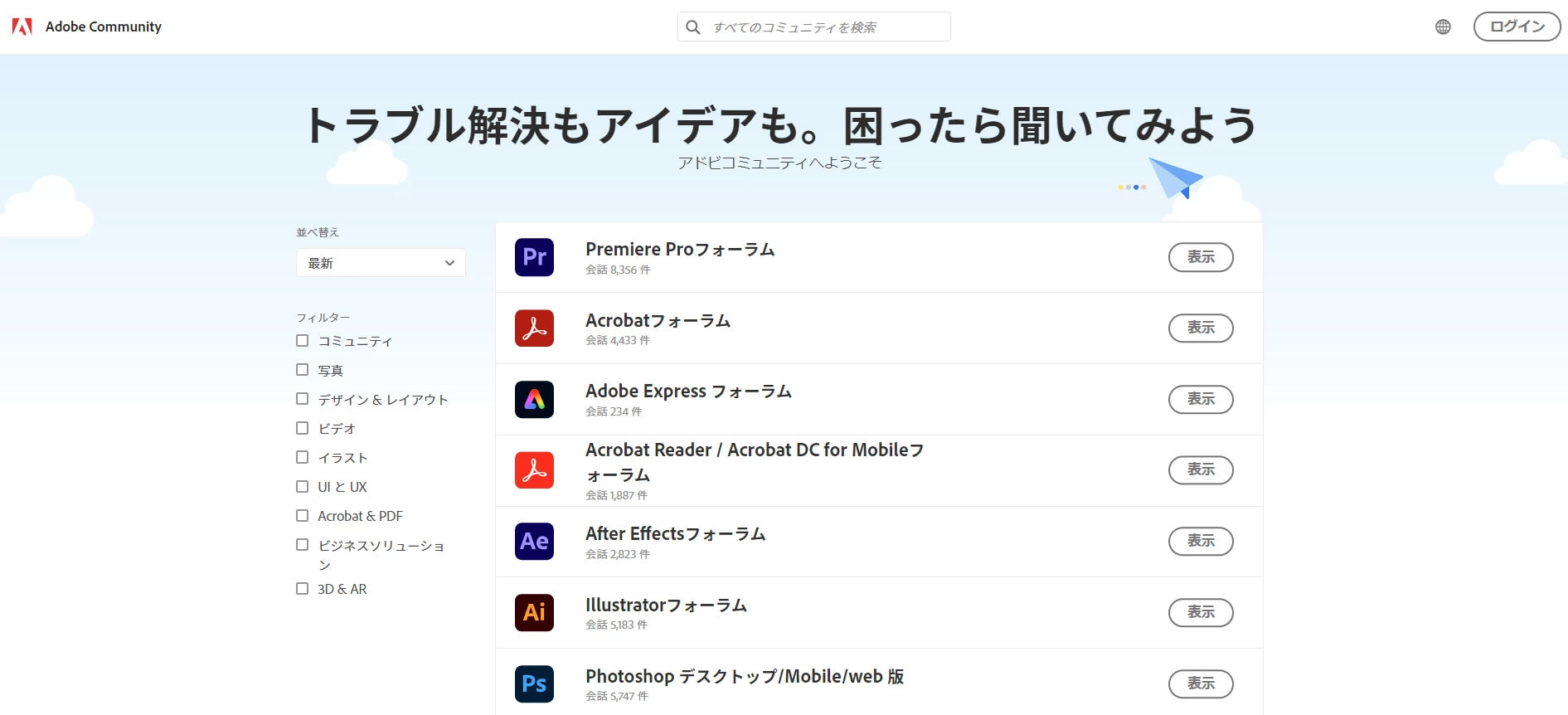Check the Acrobat & PDF filter
Image resolution: width=1568 pixels, height=715 pixels.
point(303,516)
